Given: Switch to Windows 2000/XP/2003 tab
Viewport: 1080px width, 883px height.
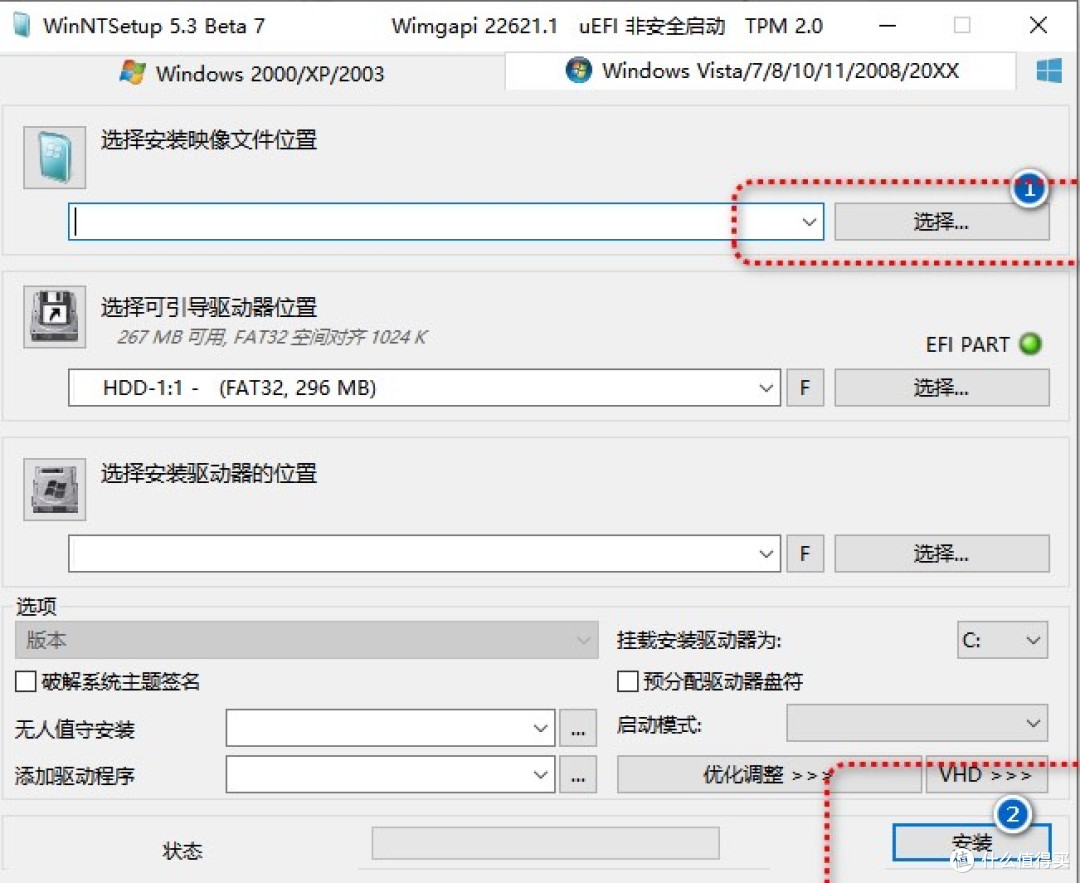Looking at the screenshot, I should coord(252,73).
